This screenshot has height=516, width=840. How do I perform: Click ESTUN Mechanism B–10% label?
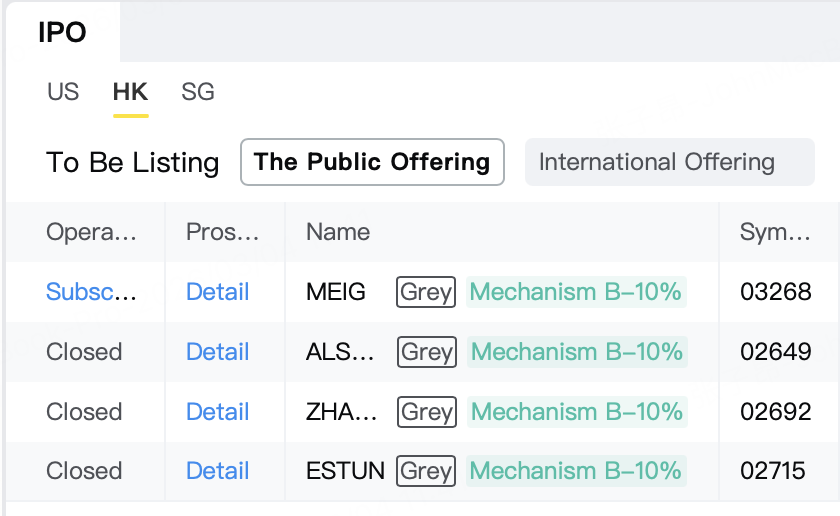[576, 470]
